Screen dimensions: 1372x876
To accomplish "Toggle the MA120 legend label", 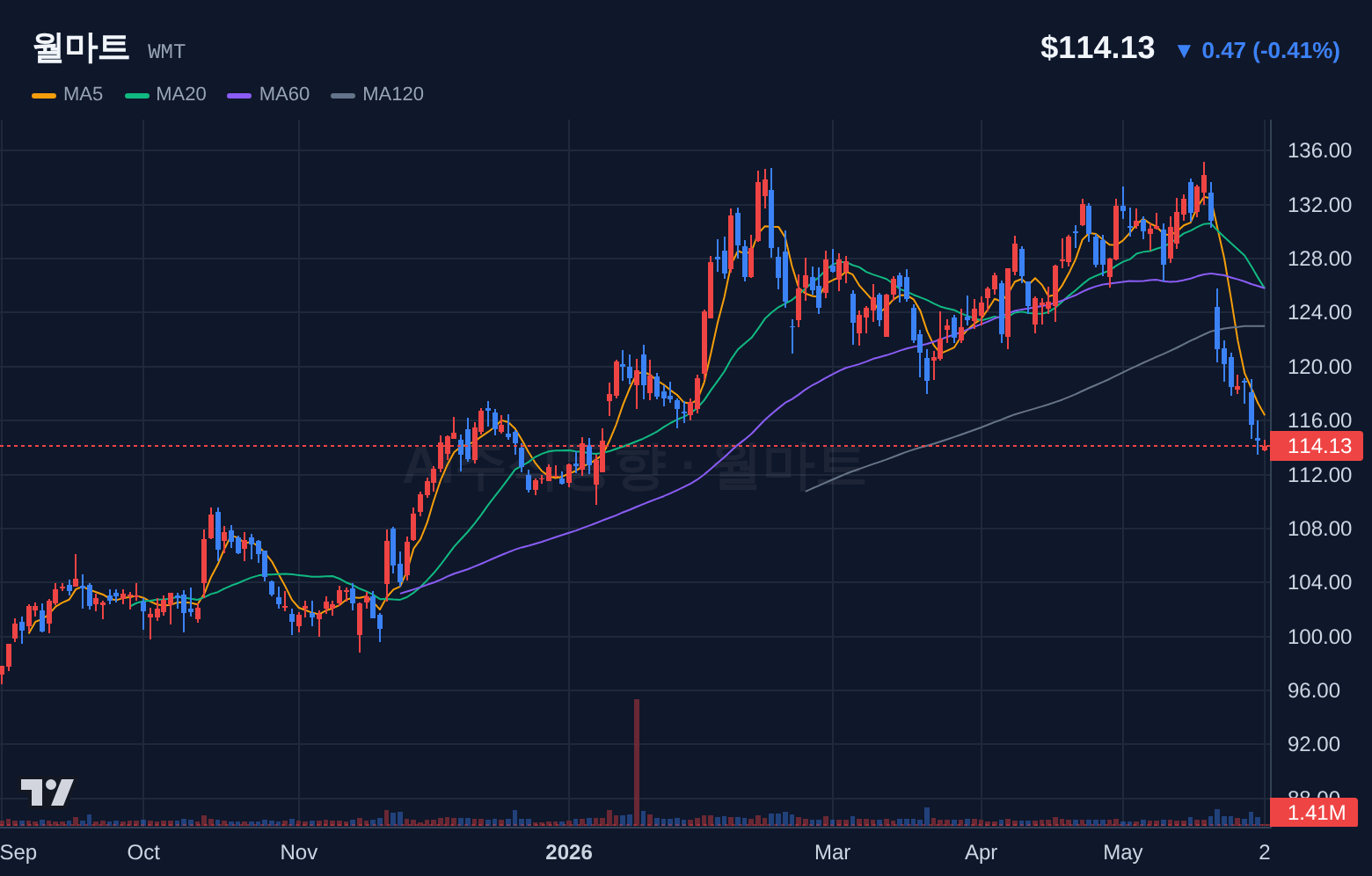I will pos(393,94).
